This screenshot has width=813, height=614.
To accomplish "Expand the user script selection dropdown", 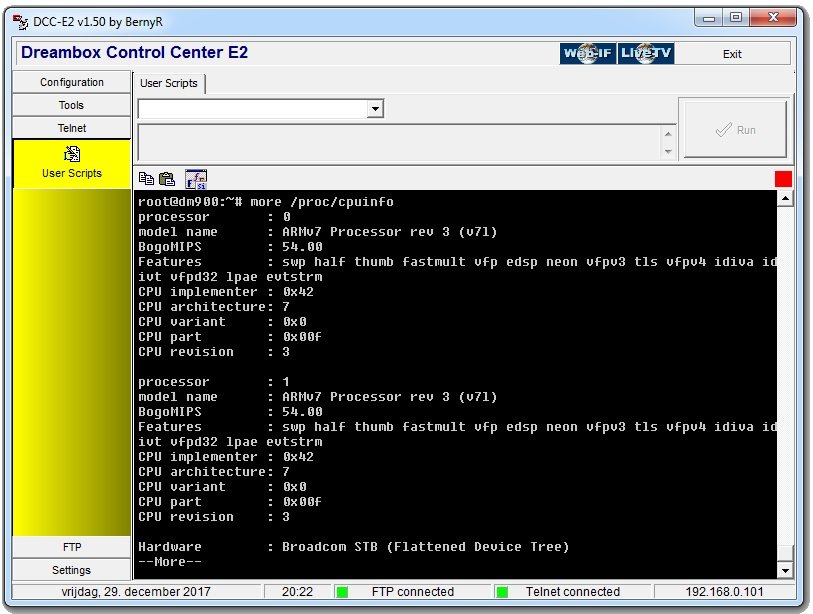I will click(x=375, y=109).
